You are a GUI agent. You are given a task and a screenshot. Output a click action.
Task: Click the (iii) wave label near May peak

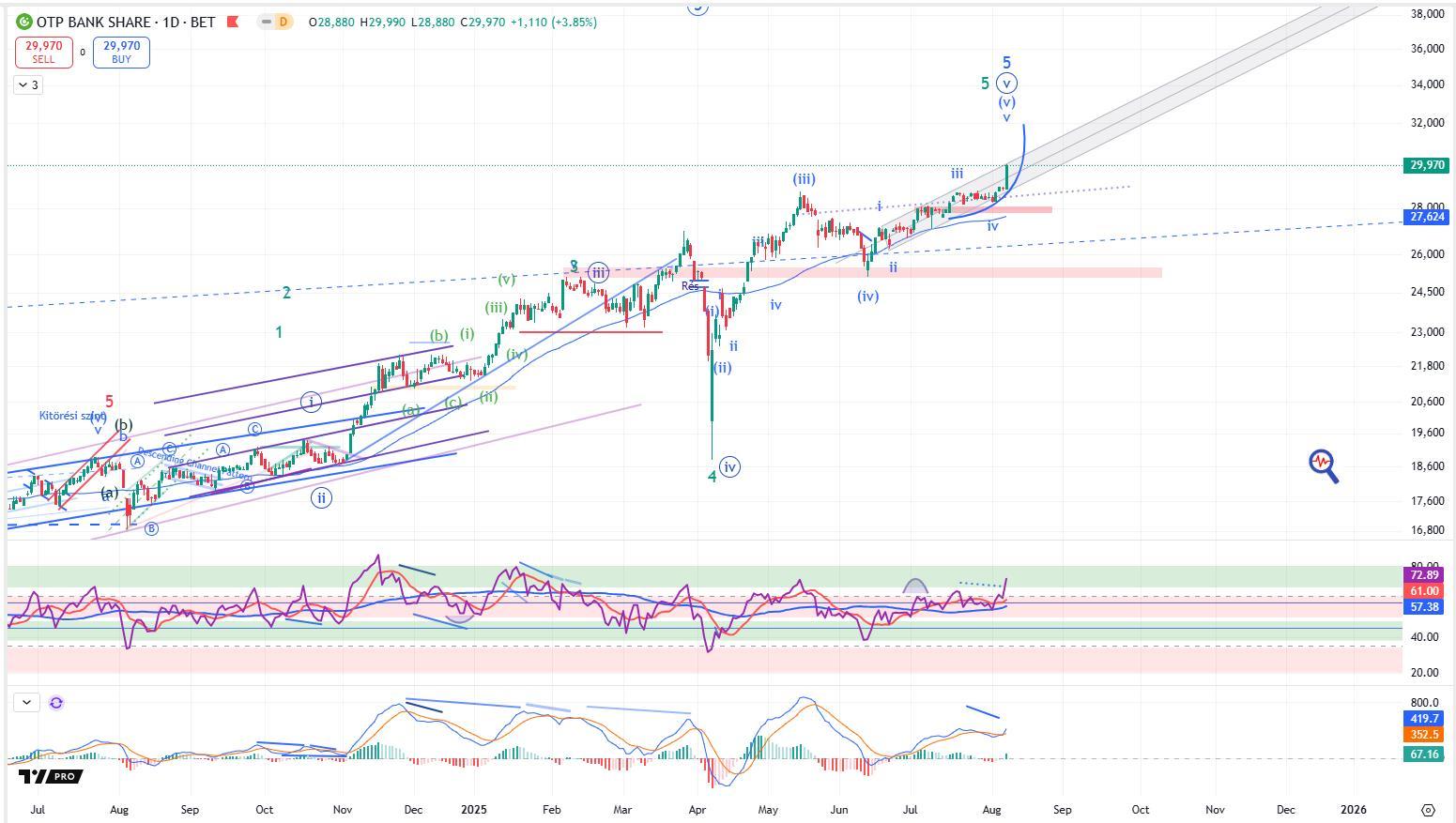[x=804, y=179]
